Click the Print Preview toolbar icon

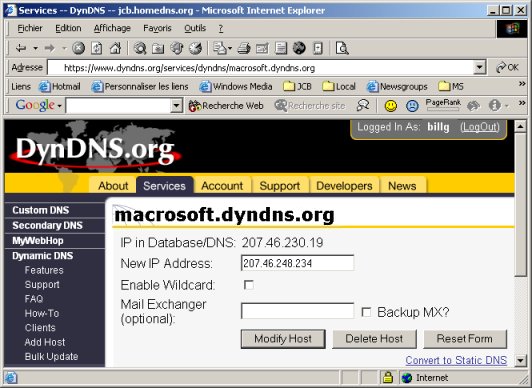pos(342,48)
